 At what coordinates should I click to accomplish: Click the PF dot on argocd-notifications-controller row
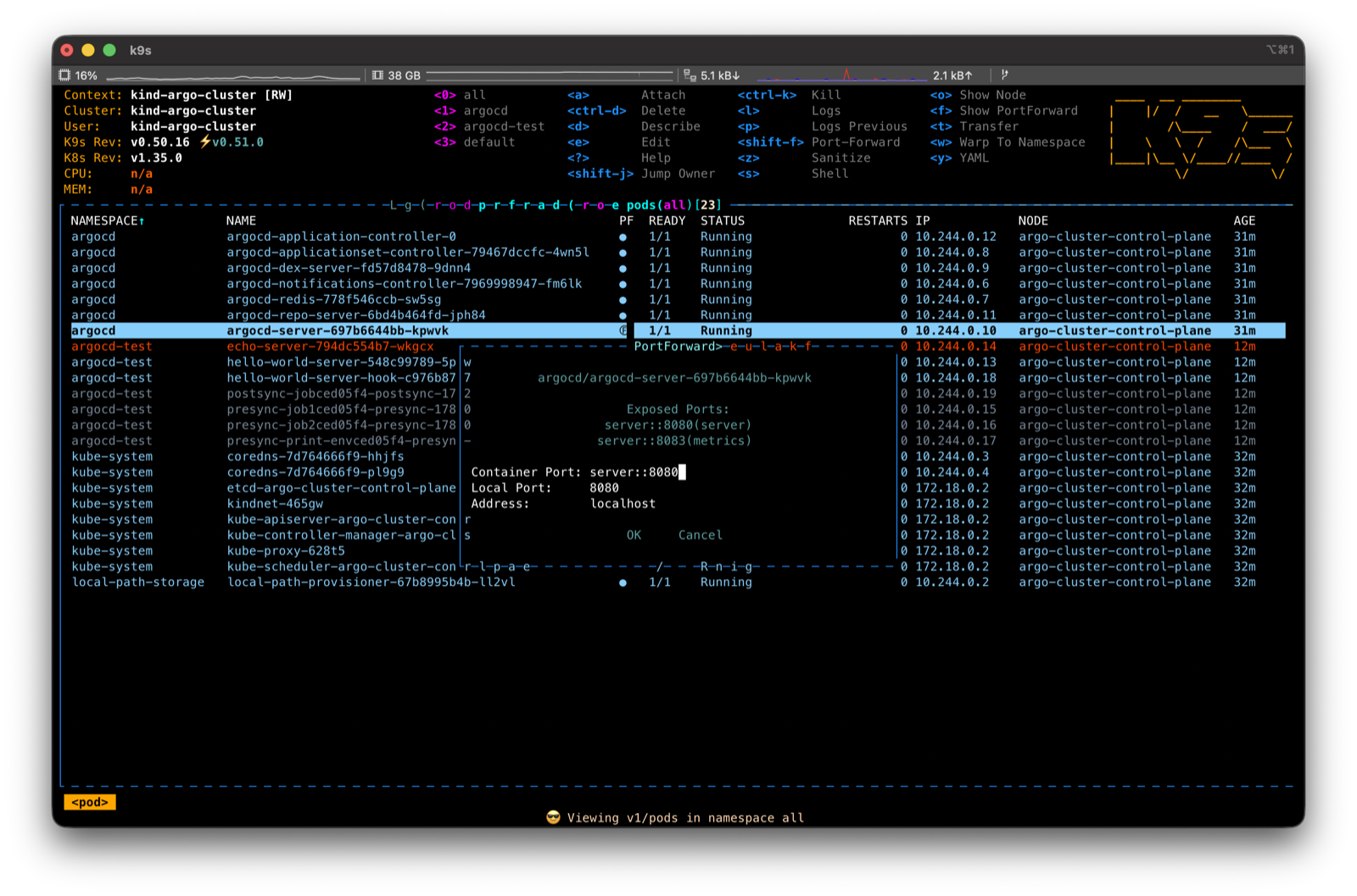click(623, 284)
